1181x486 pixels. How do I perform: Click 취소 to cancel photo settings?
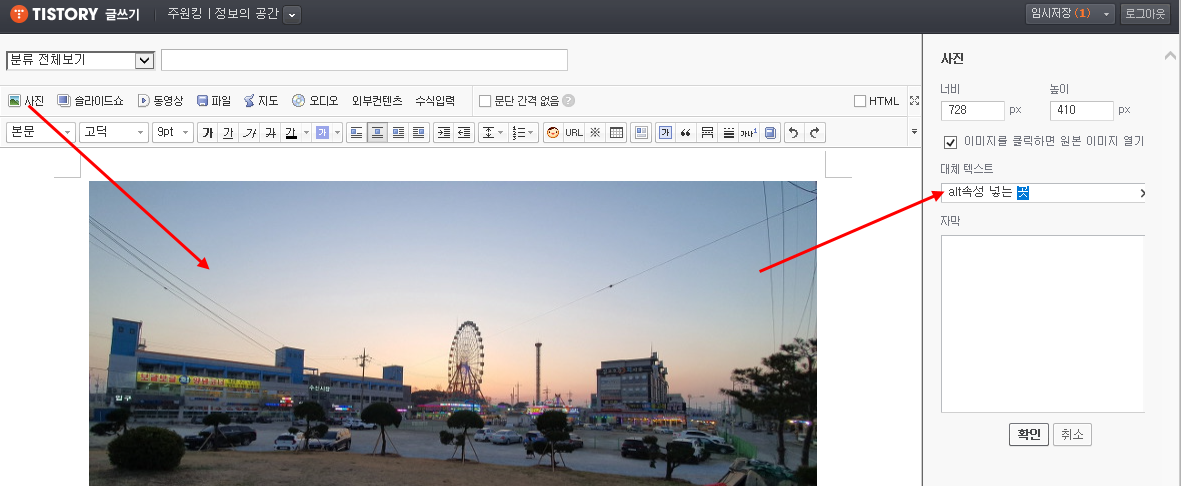point(1072,435)
